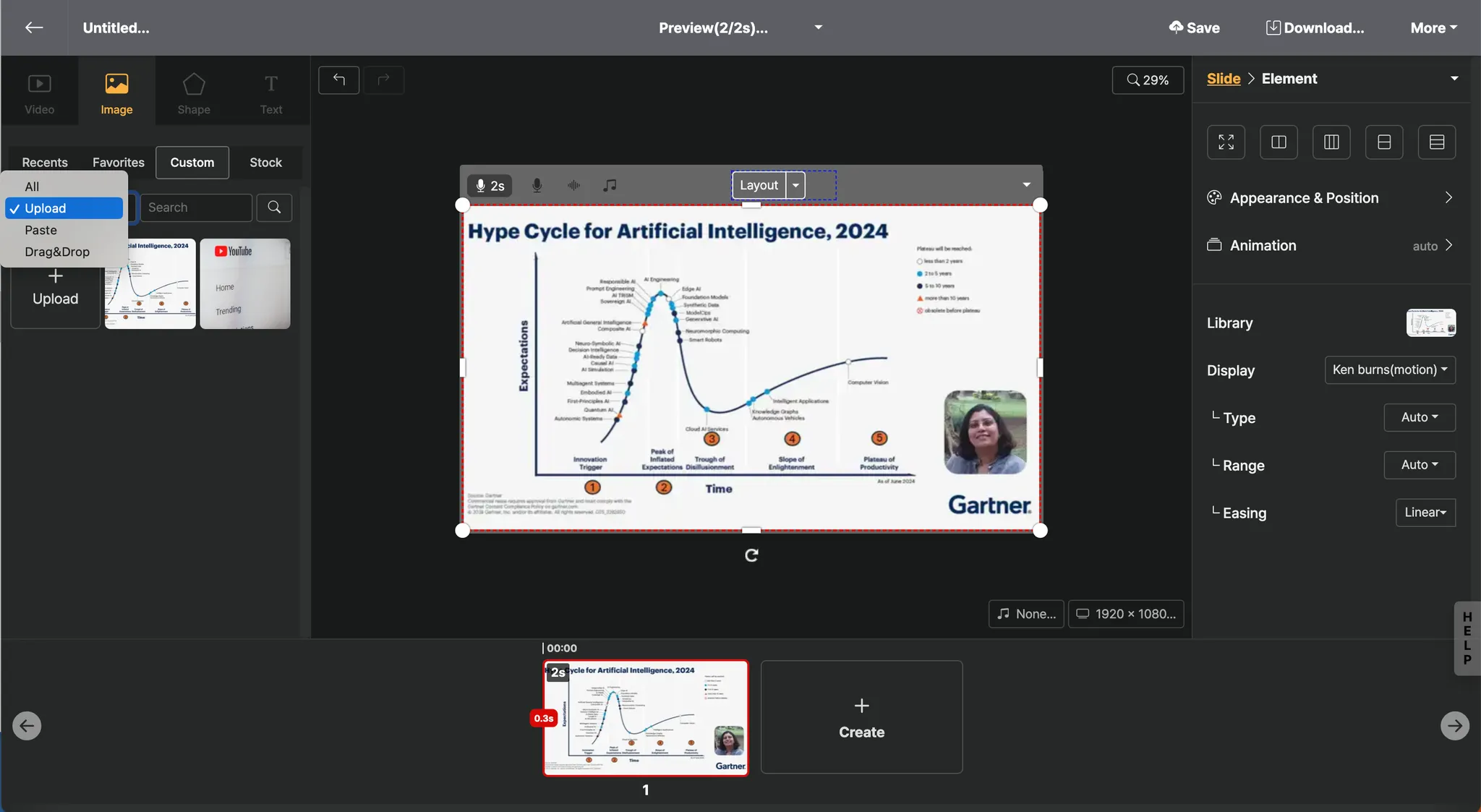Viewport: 1481px width, 812px height.
Task: Collapse the Element panel caret
Action: point(1454,78)
